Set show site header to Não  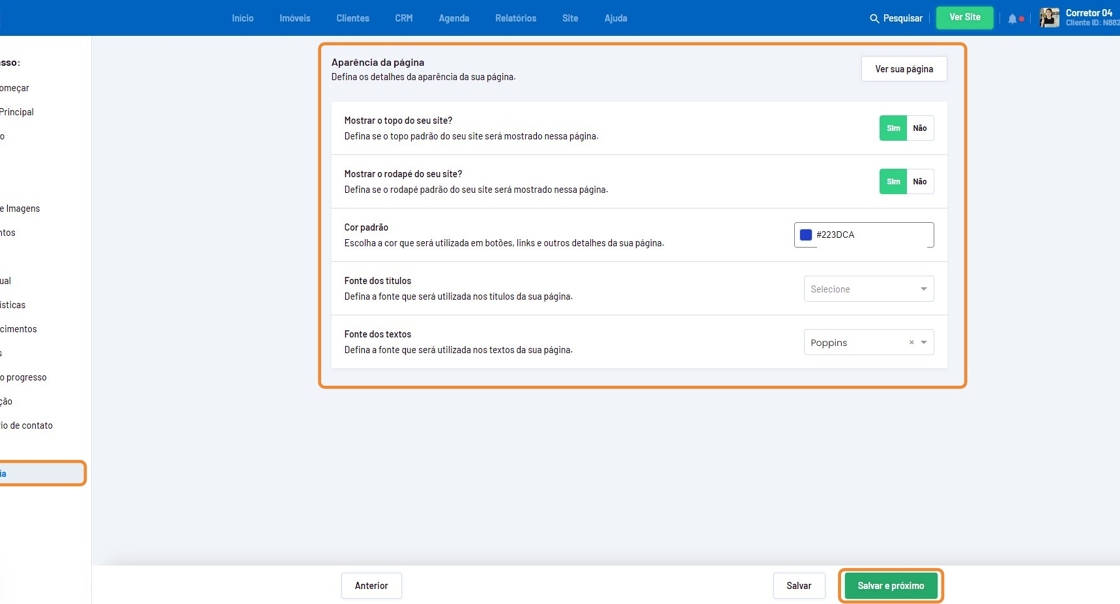pos(920,128)
